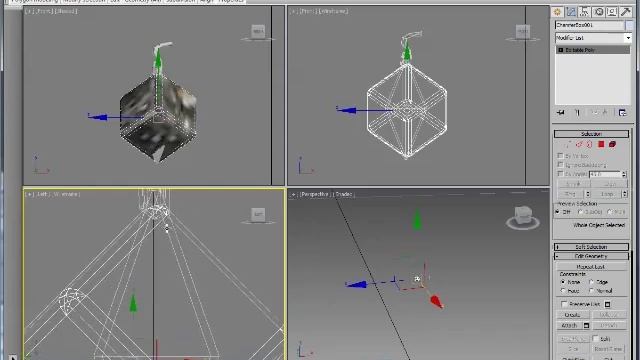The height and width of the screenshot is (360, 640).
Task: Edit the ChamferBox001 object name field
Action: click(589, 25)
